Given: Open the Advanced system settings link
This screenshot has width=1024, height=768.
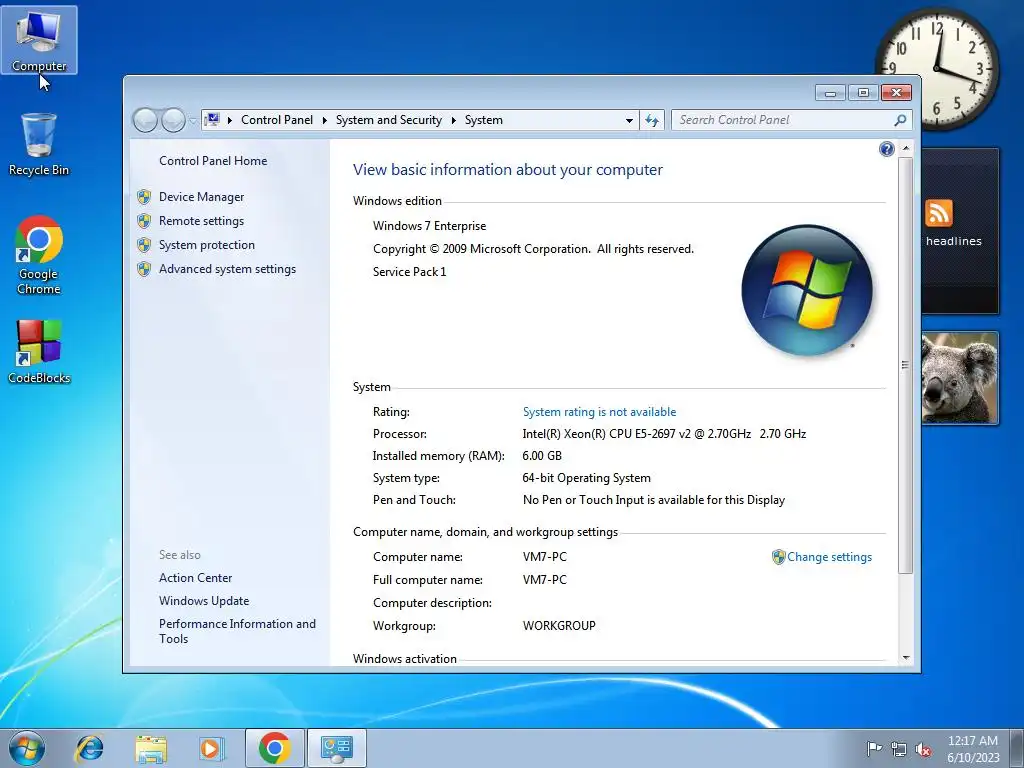Looking at the screenshot, I should tap(227, 269).
